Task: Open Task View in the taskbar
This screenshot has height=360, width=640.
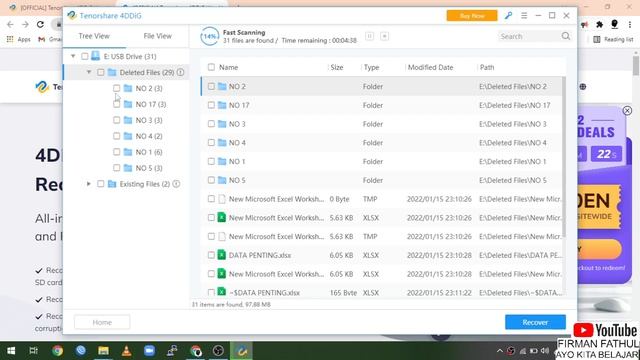Action: pos(33,351)
